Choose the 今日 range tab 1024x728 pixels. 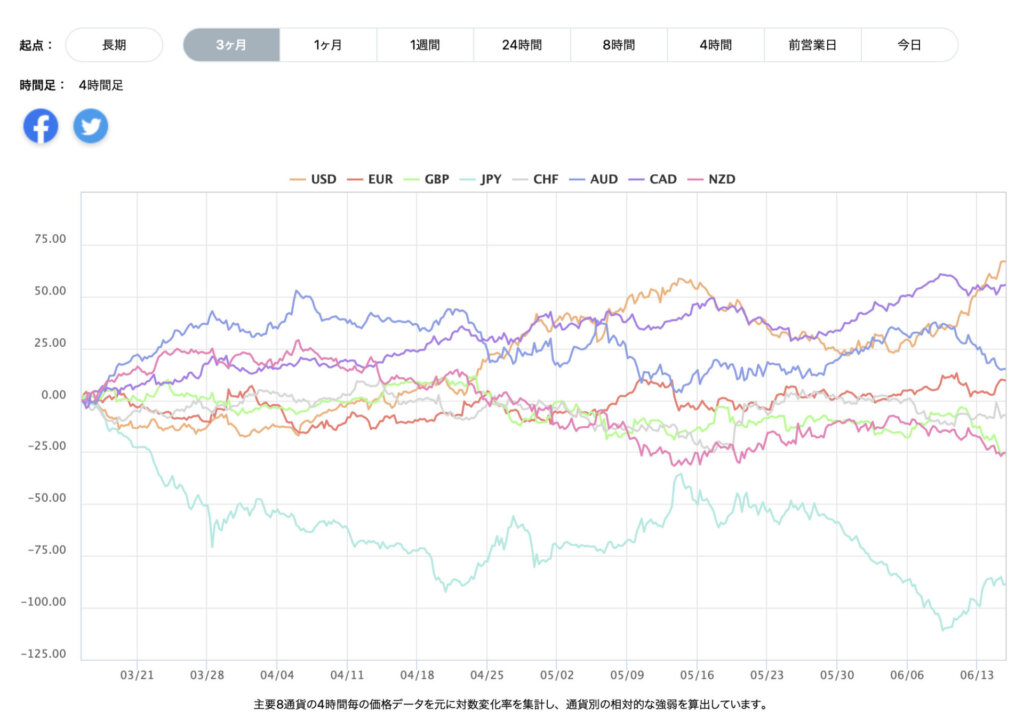909,45
